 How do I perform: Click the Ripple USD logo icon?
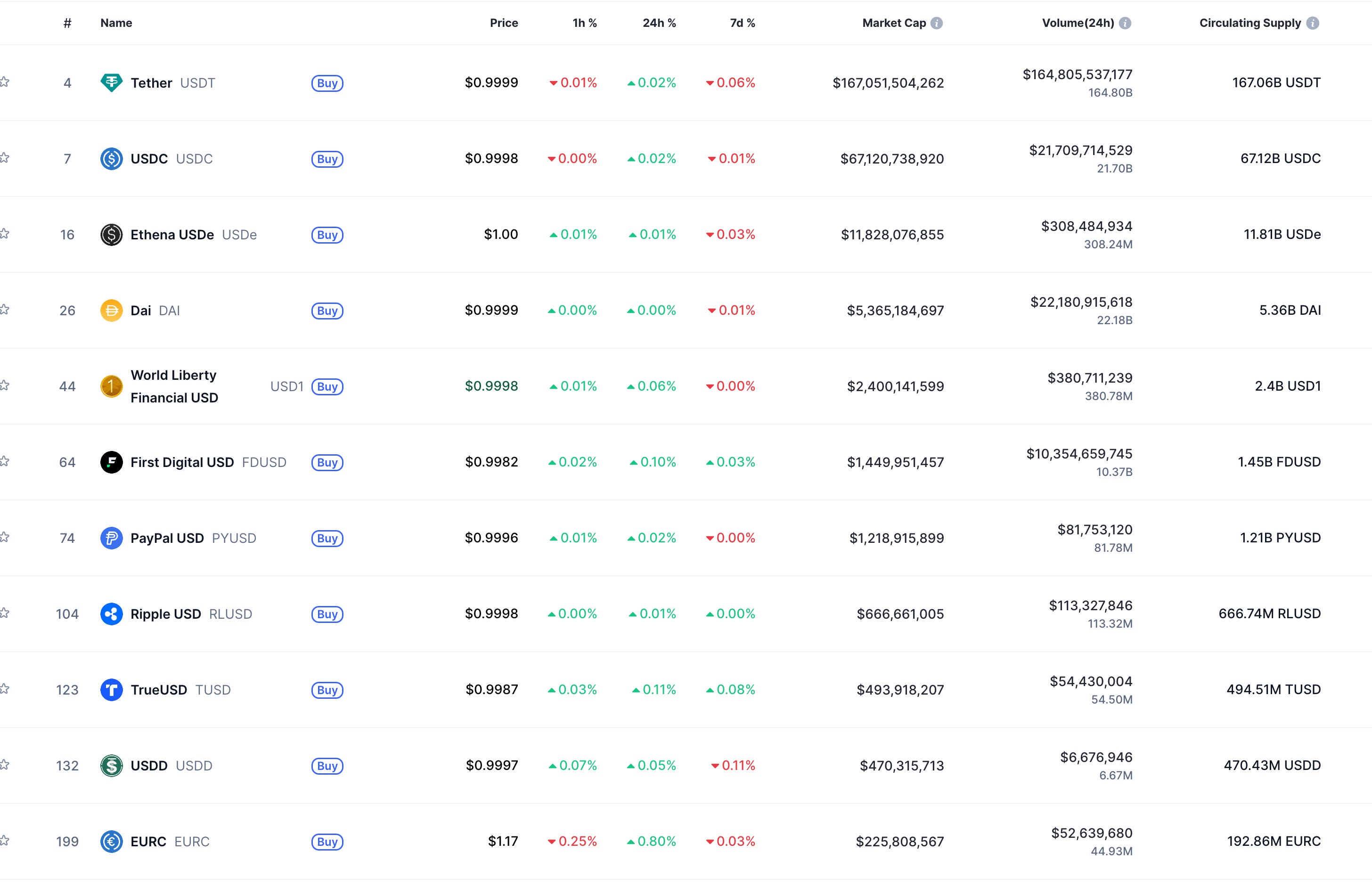click(111, 614)
